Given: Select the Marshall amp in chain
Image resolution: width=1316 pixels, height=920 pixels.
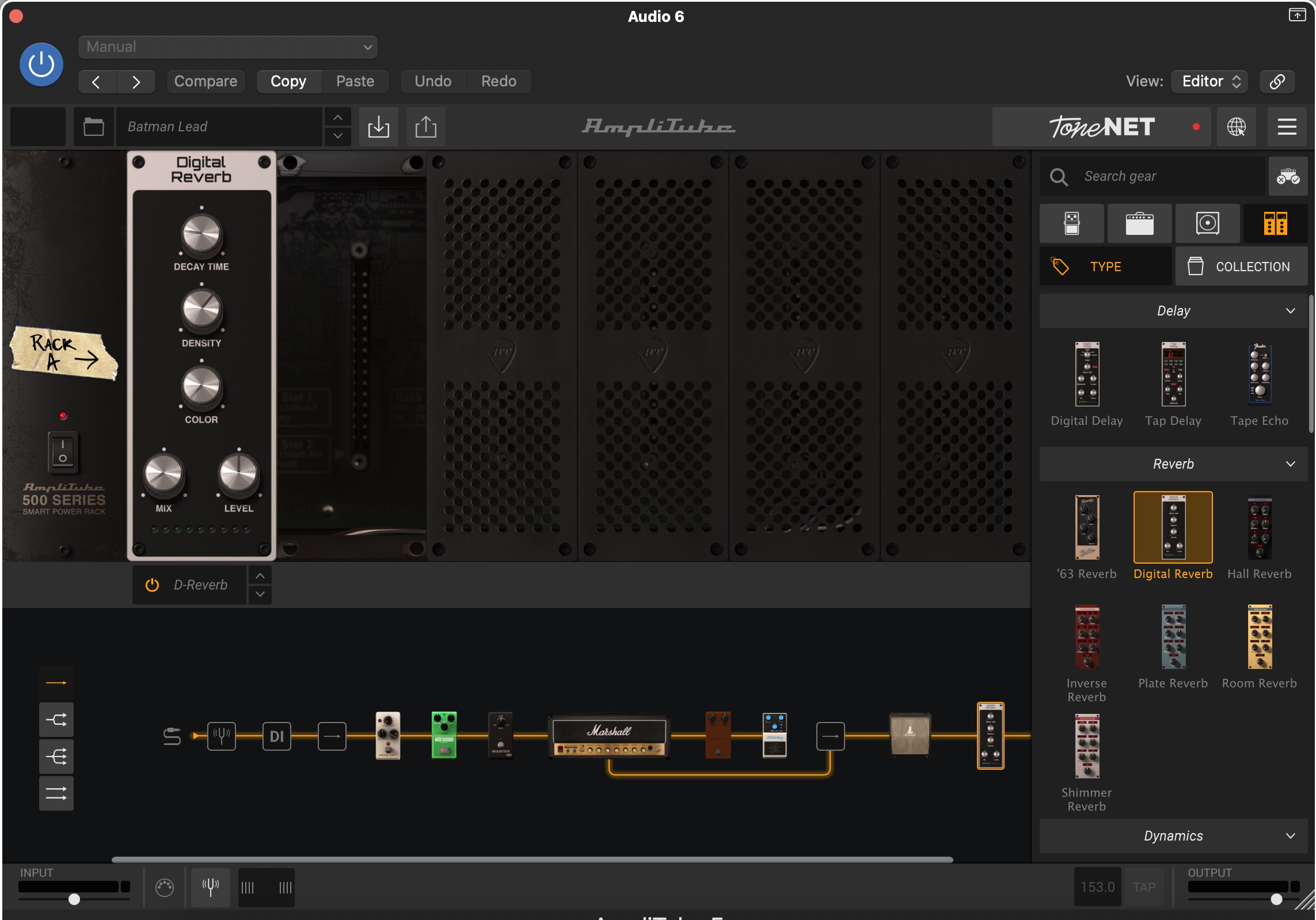Looking at the screenshot, I should (x=610, y=736).
